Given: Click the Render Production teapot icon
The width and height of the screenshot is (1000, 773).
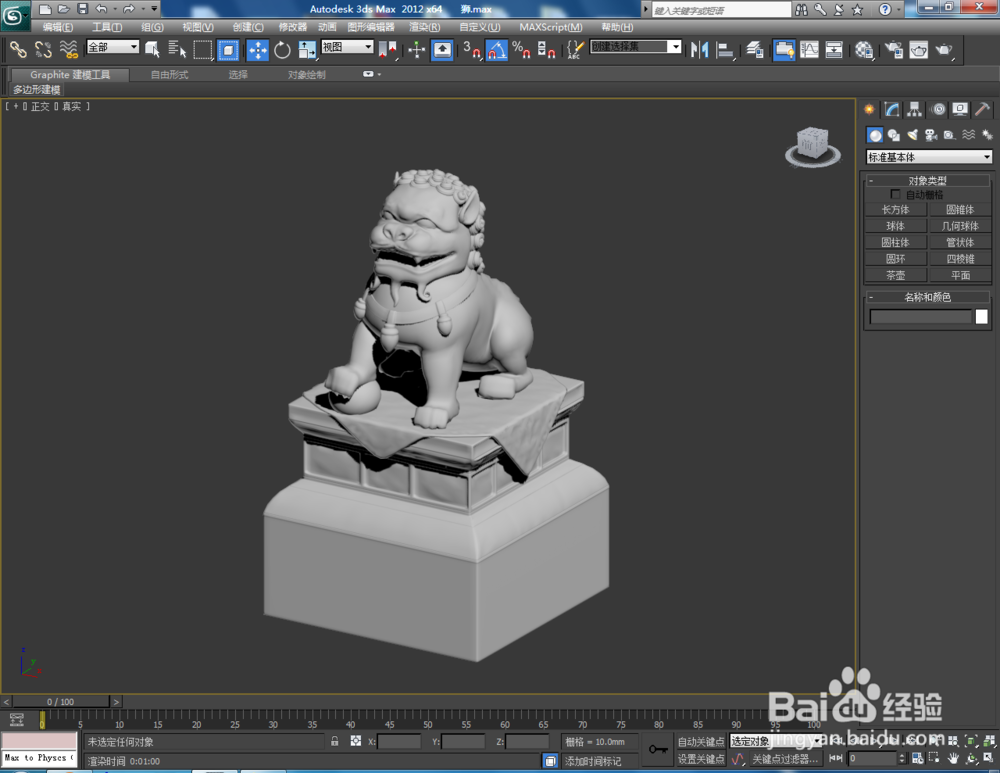Looking at the screenshot, I should (944, 49).
